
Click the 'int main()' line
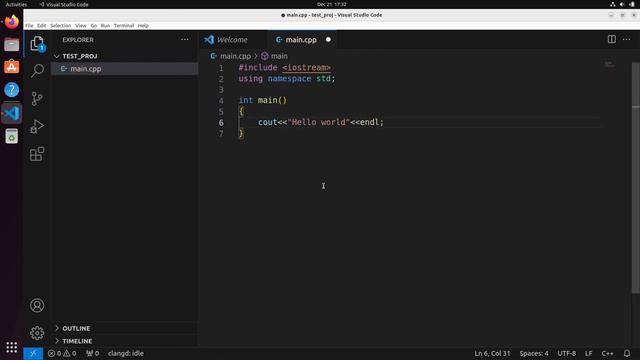click(x=263, y=100)
